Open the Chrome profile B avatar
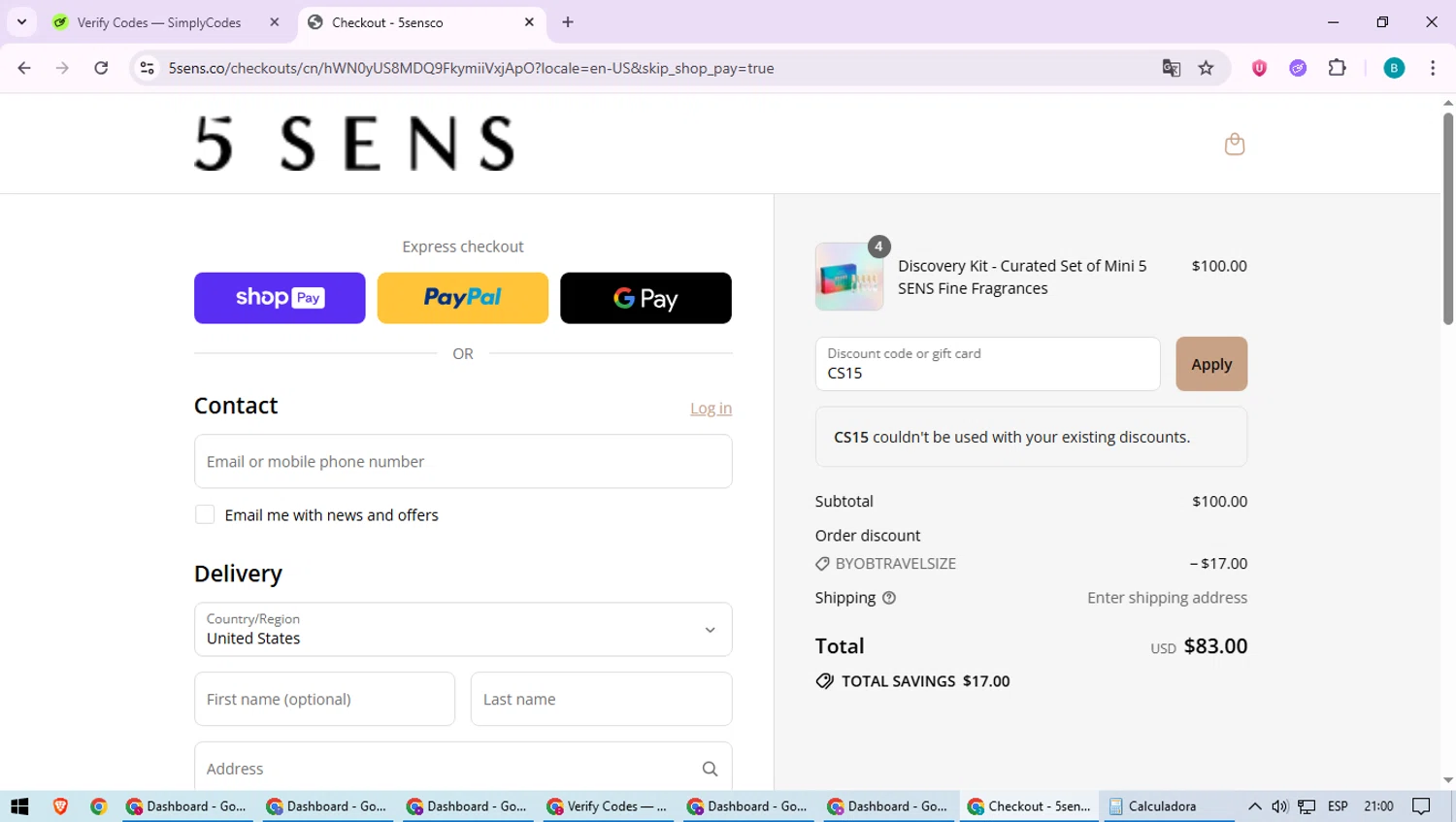The width and height of the screenshot is (1456, 822). click(x=1394, y=68)
